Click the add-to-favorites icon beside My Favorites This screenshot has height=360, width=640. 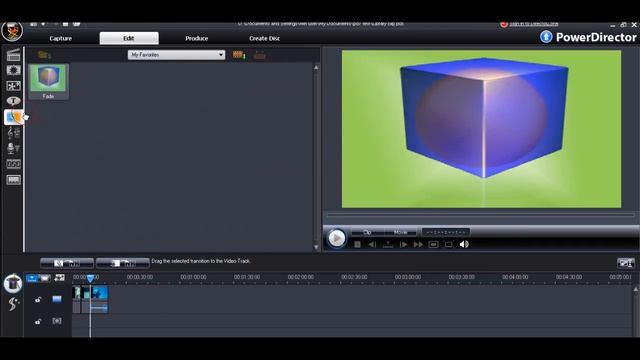click(239, 55)
